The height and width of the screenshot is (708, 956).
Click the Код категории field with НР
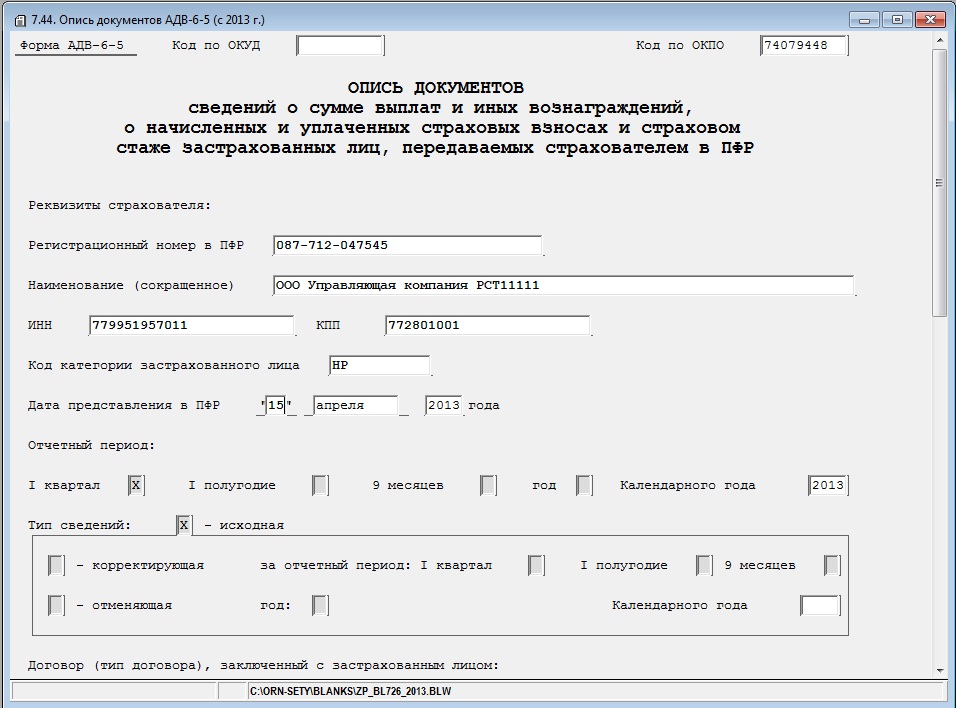(x=379, y=365)
